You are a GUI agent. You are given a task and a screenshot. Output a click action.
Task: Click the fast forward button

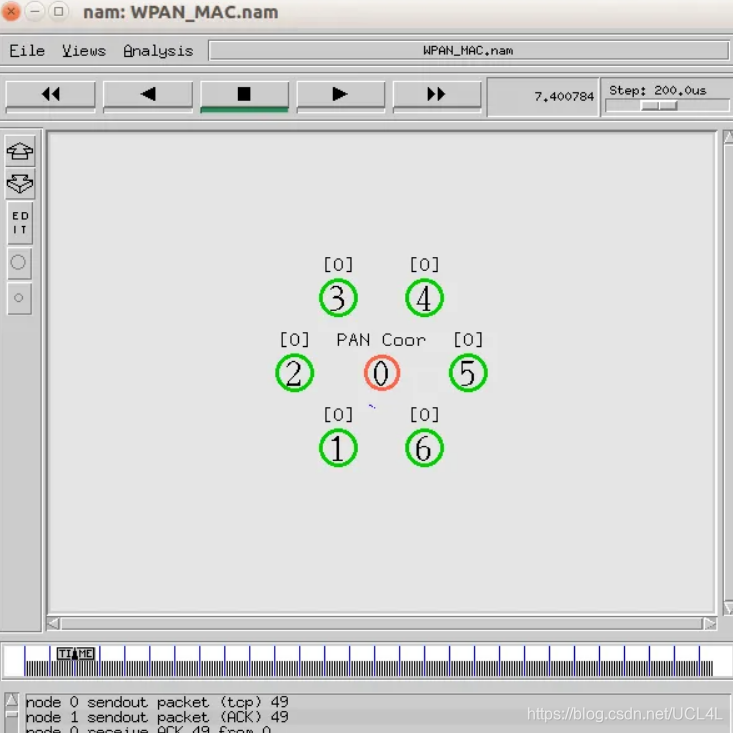pos(437,95)
